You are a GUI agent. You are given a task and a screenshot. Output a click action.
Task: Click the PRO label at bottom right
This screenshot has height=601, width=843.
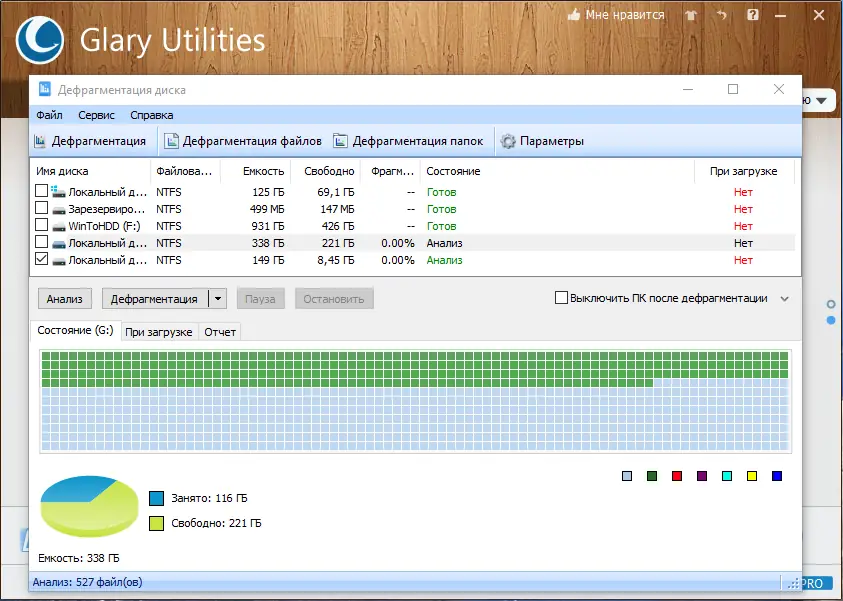point(812,584)
